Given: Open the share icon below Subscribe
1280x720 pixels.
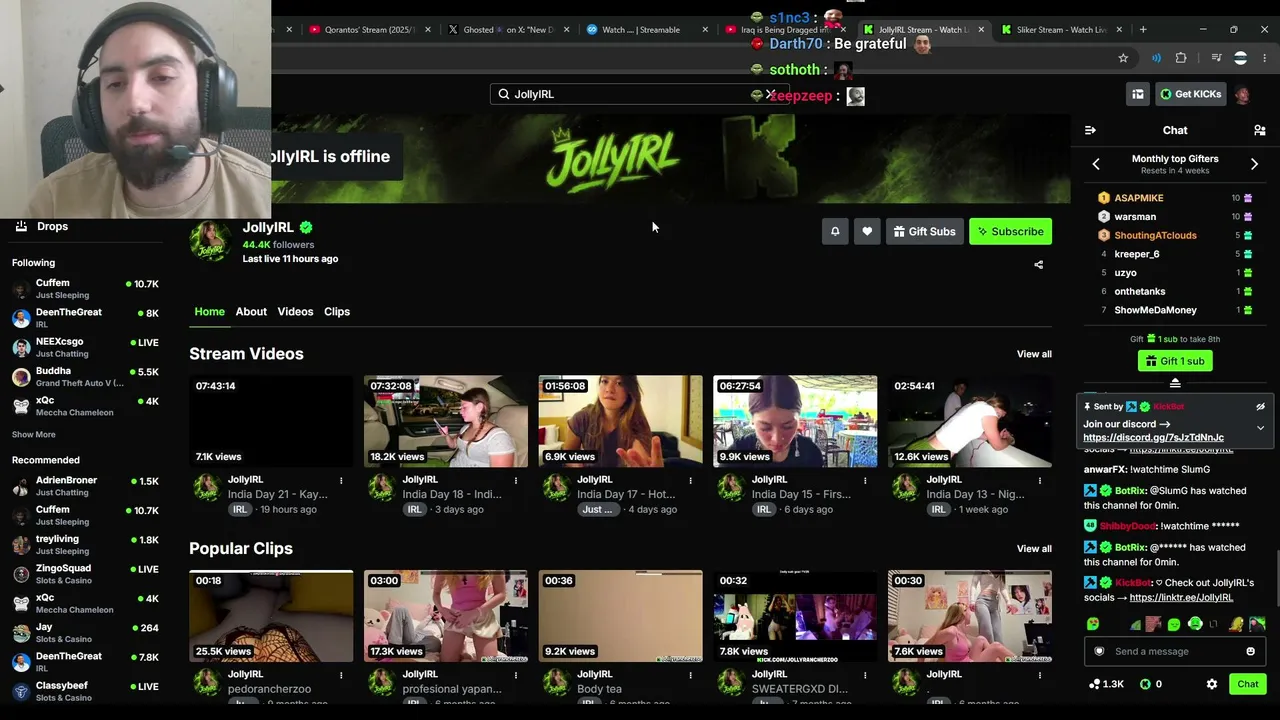Looking at the screenshot, I should (1038, 265).
